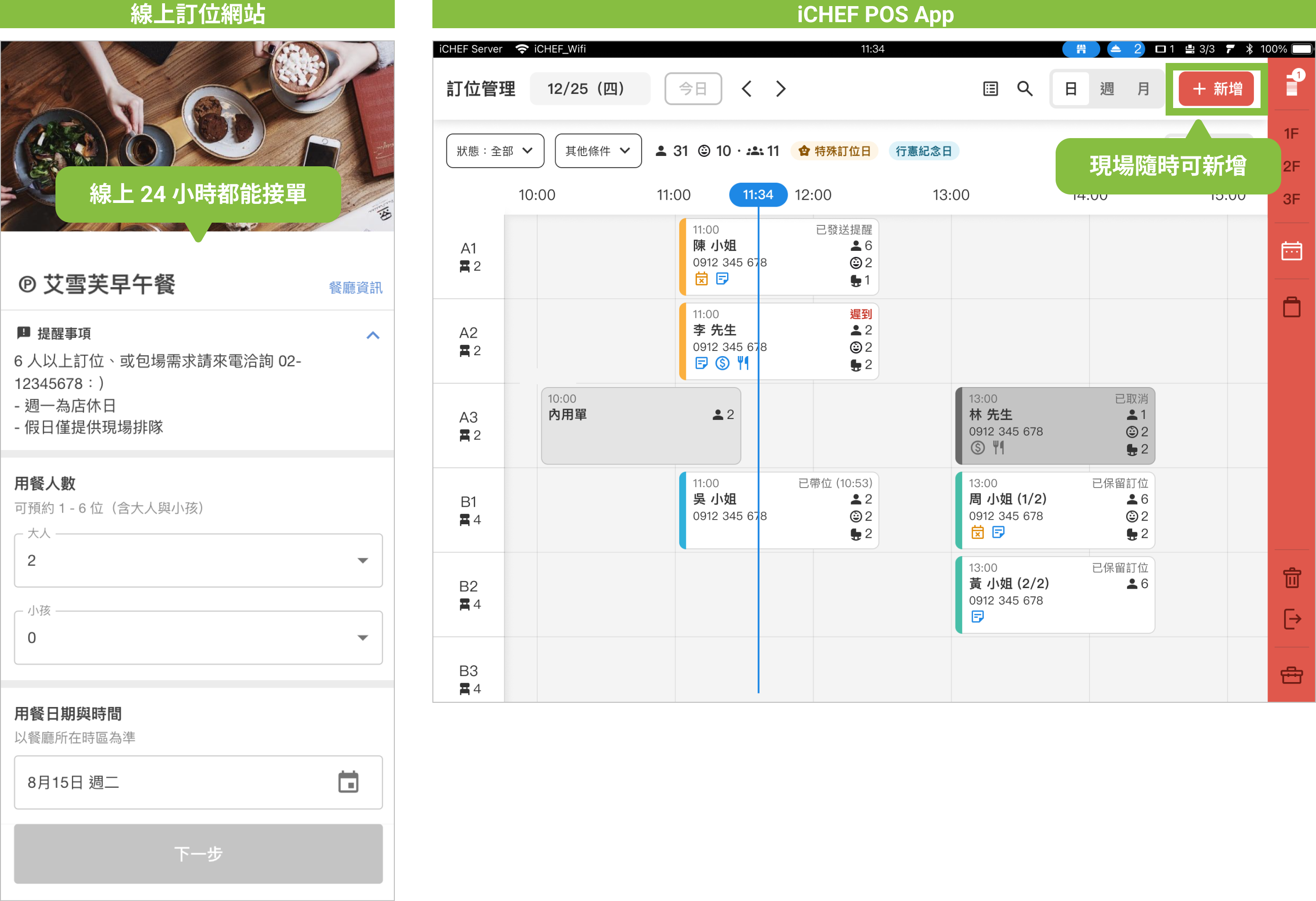
Task: Click the red 新增 button
Action: pos(1216,89)
